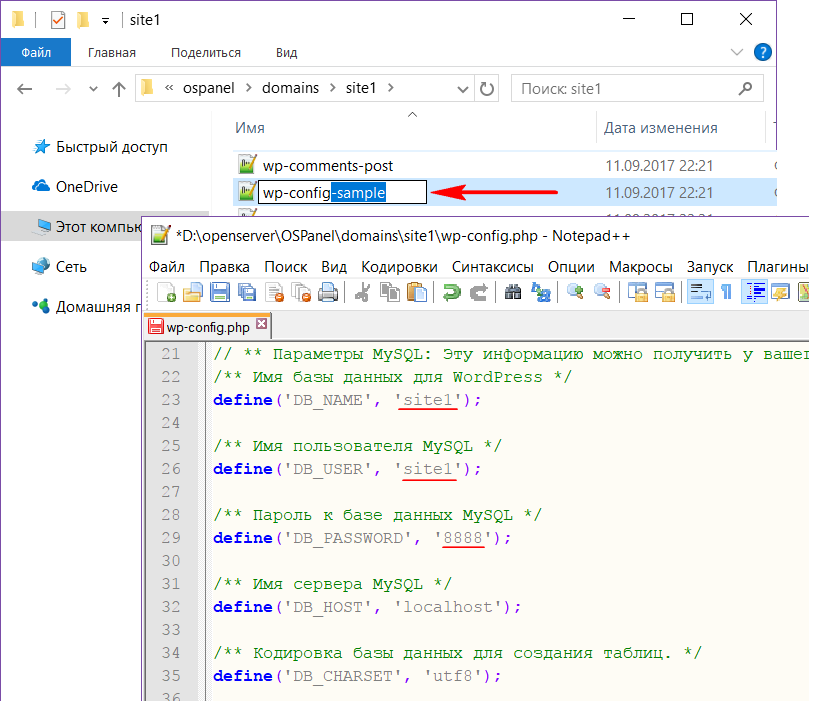
Task: Open the Правка menu in Notepad++
Action: [x=224, y=267]
